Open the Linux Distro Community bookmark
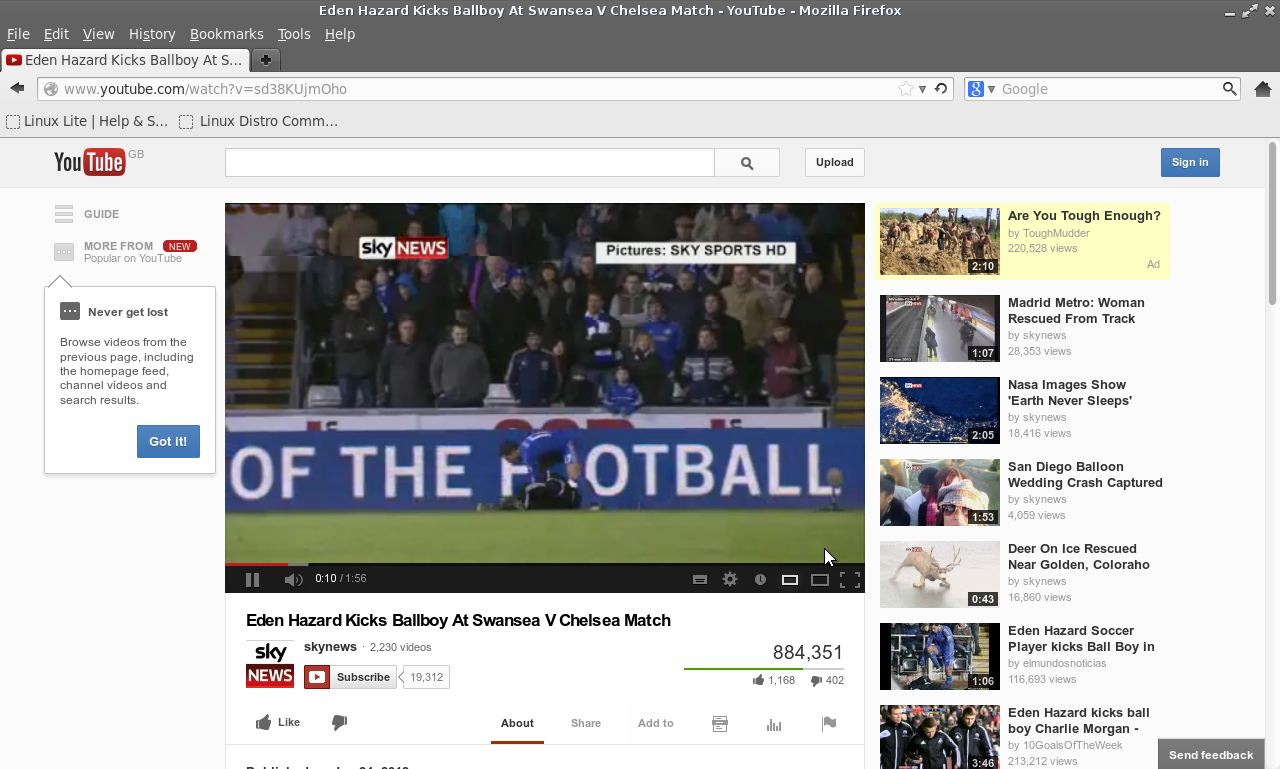Viewport: 1280px width, 769px height. pyautogui.click(x=259, y=121)
